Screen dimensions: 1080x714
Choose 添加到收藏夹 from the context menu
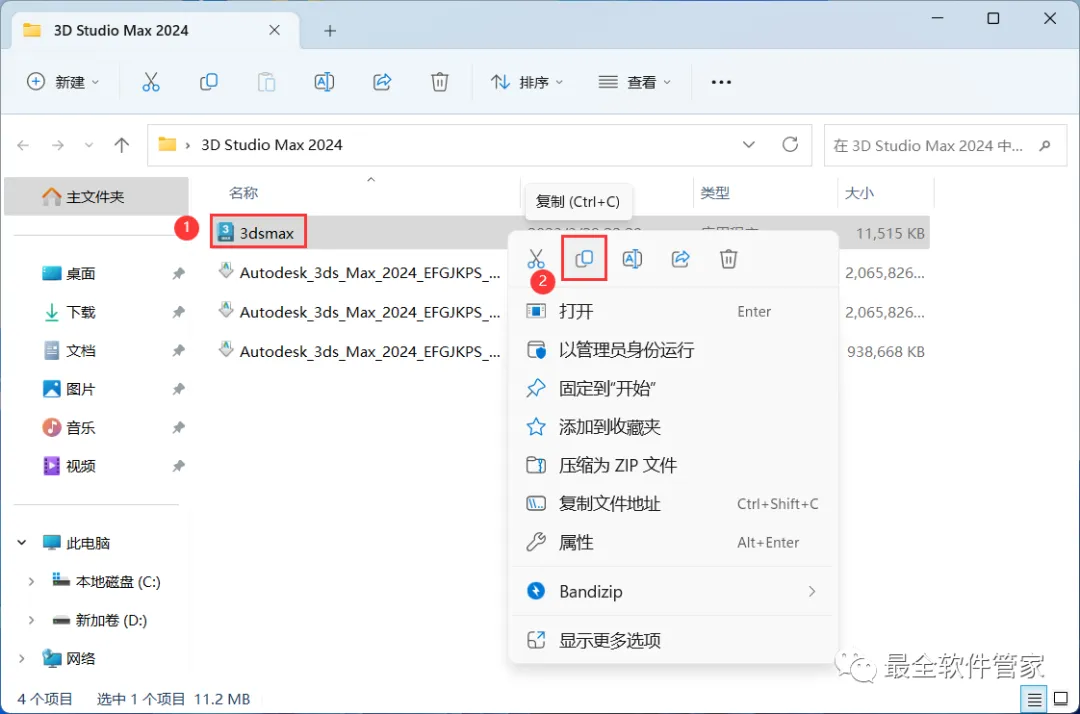673,427
